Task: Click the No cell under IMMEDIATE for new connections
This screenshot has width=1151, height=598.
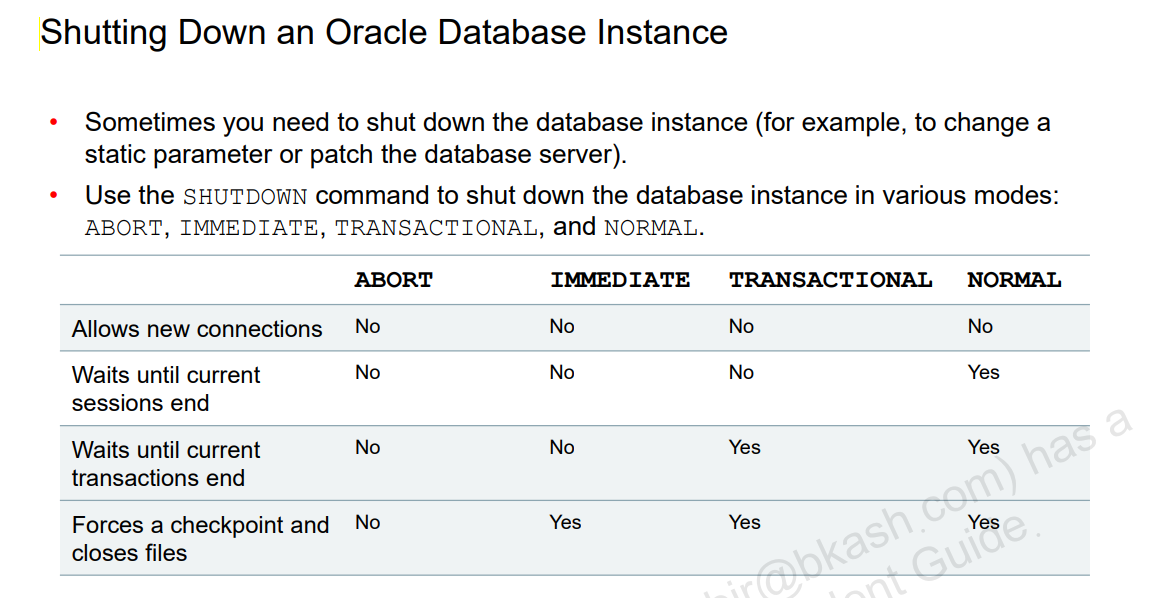Action: click(x=562, y=327)
